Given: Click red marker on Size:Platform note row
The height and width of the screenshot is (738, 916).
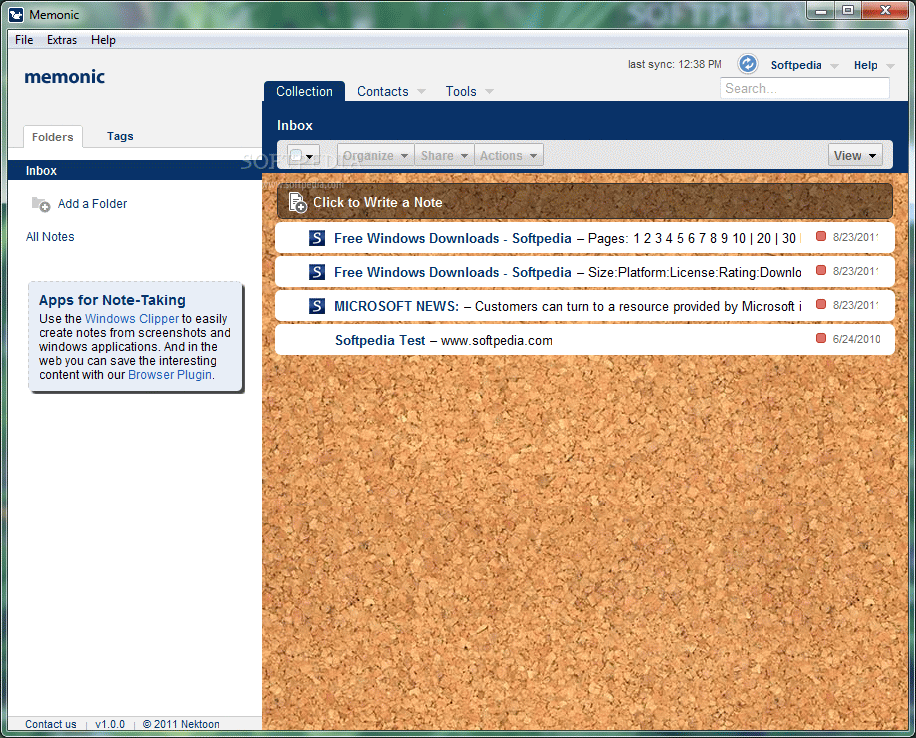Looking at the screenshot, I should click(821, 270).
